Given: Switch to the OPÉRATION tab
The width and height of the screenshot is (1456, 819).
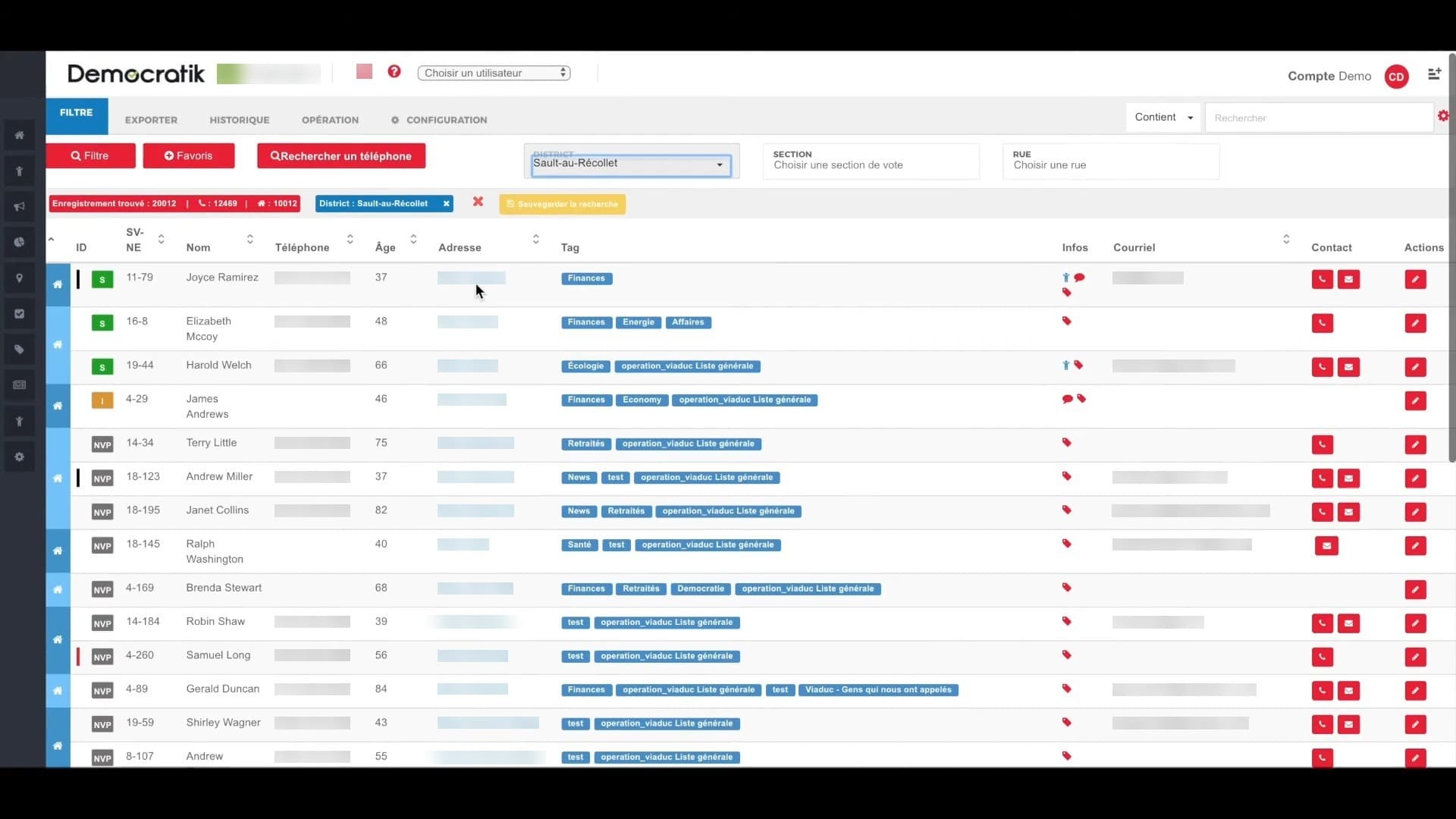Looking at the screenshot, I should pos(330,120).
